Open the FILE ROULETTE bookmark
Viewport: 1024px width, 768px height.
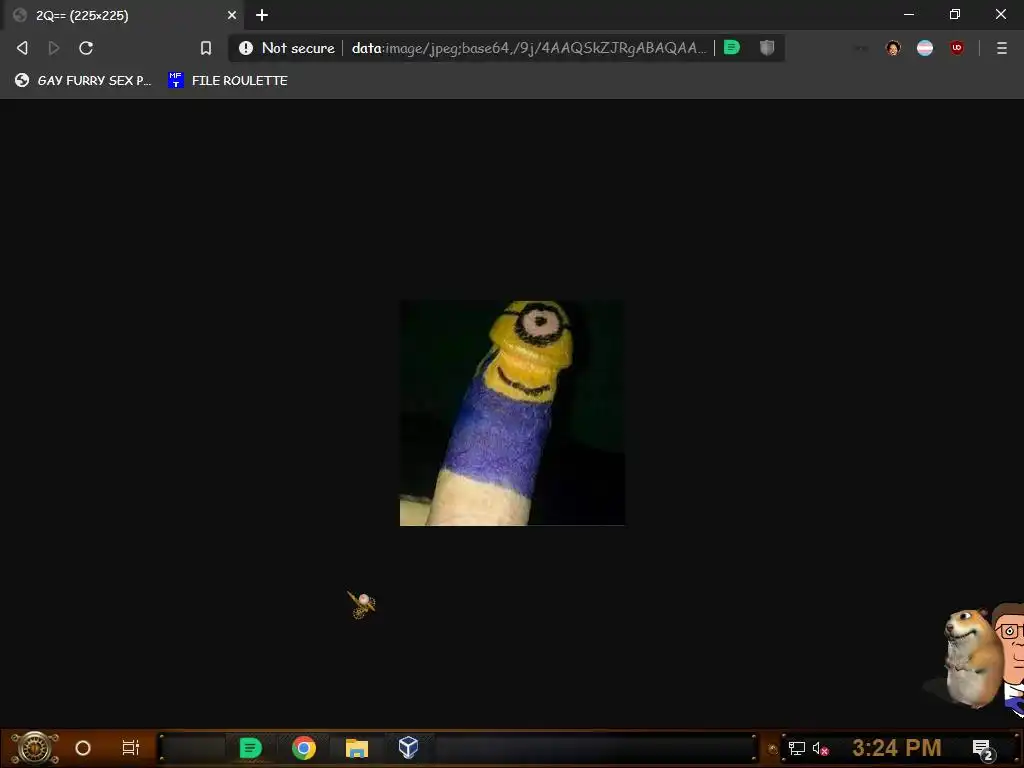228,80
